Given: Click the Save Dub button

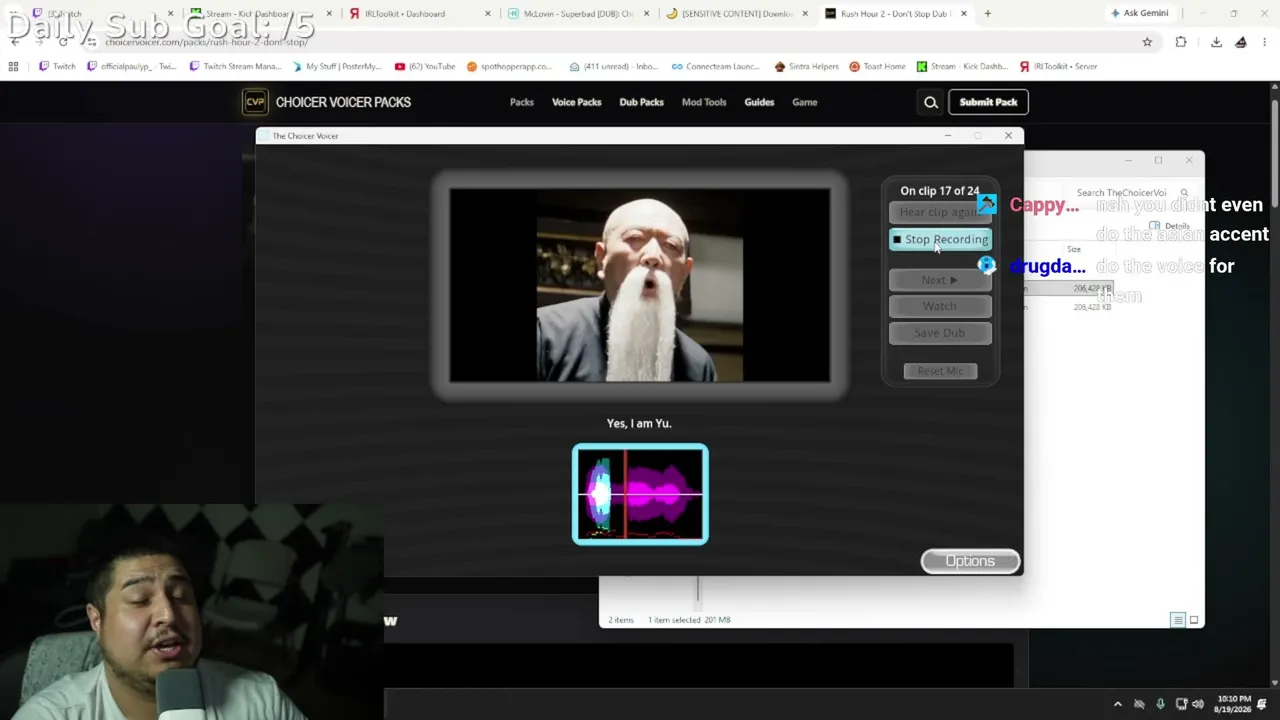Looking at the screenshot, I should [940, 333].
